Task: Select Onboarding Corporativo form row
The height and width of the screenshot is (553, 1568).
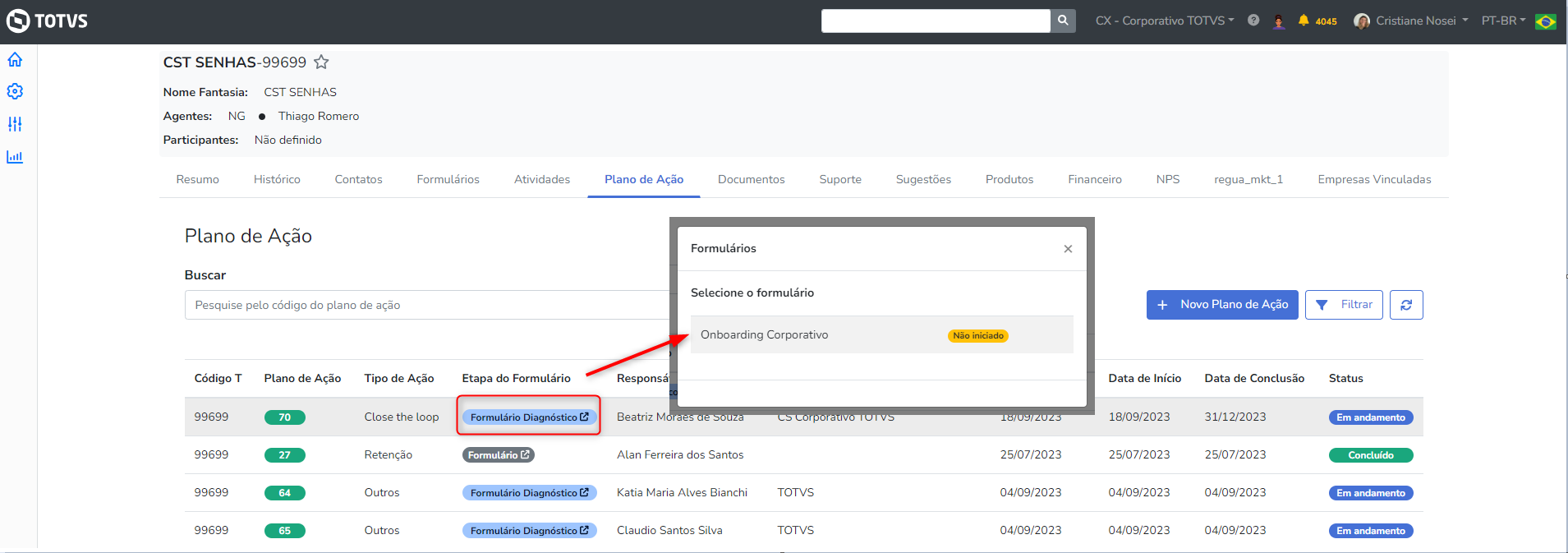Action: point(882,335)
